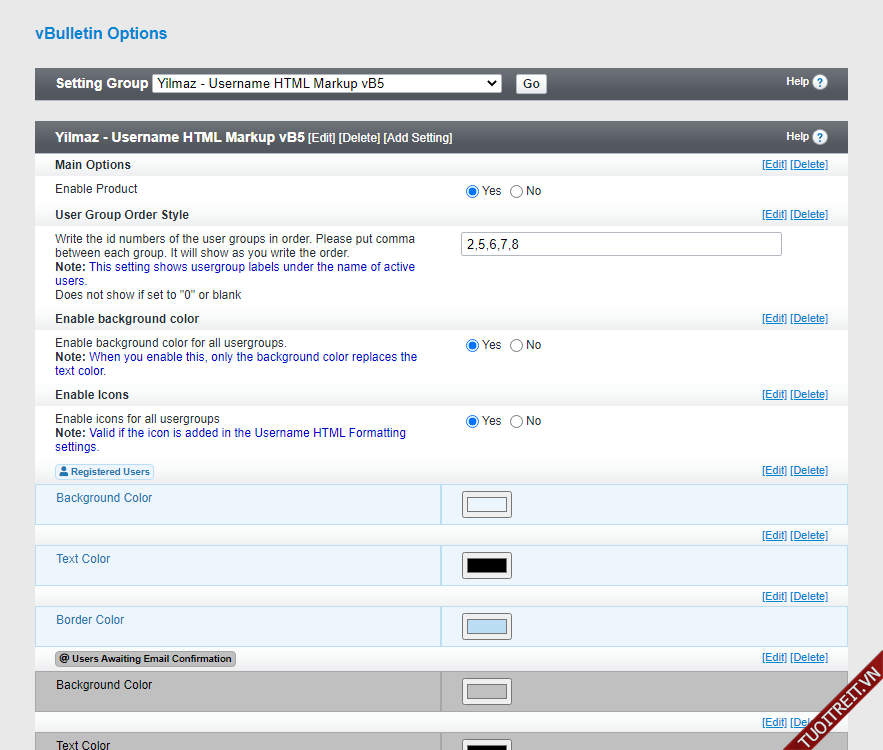Select Yes for Enable background color
This screenshot has width=883, height=750.
tap(473, 345)
